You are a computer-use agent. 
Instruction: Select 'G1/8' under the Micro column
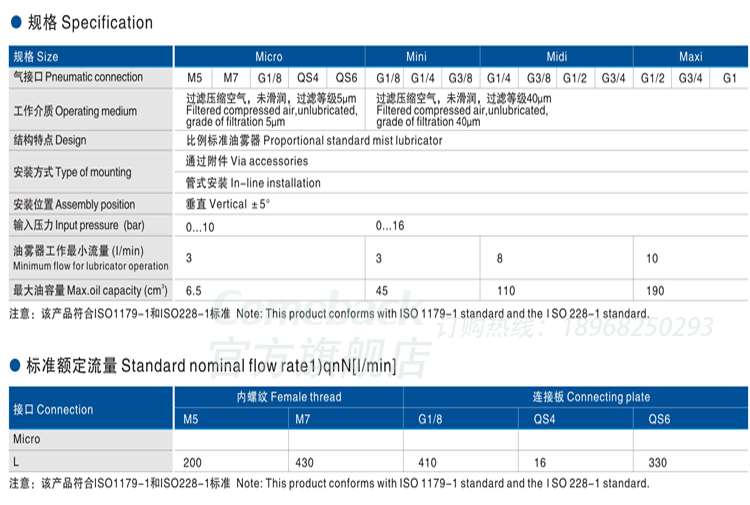(x=270, y=77)
